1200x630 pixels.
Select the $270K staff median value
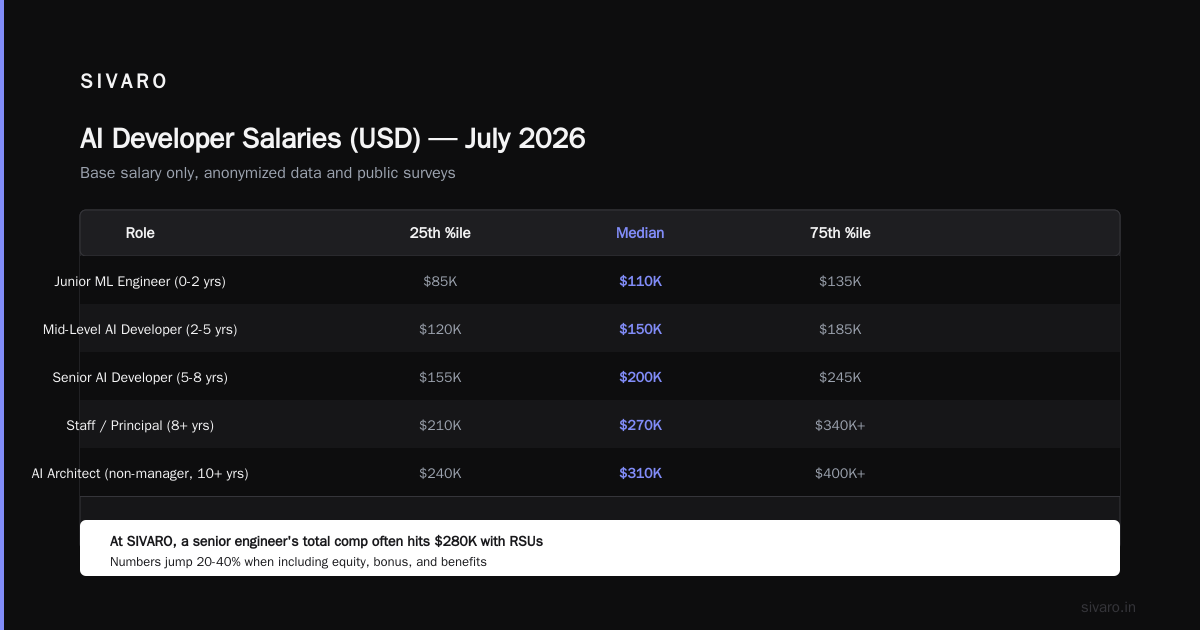(640, 425)
